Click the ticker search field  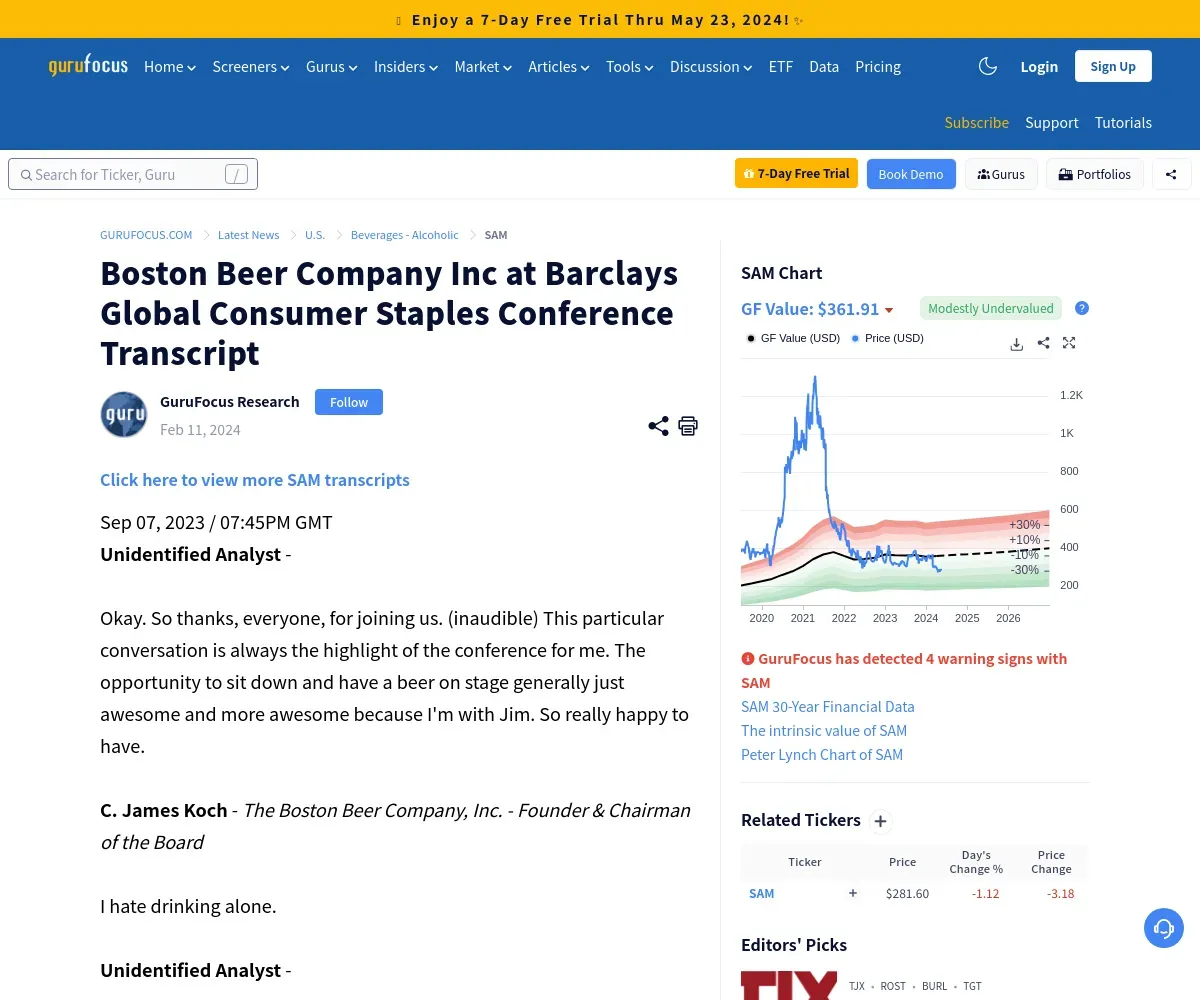tap(133, 174)
